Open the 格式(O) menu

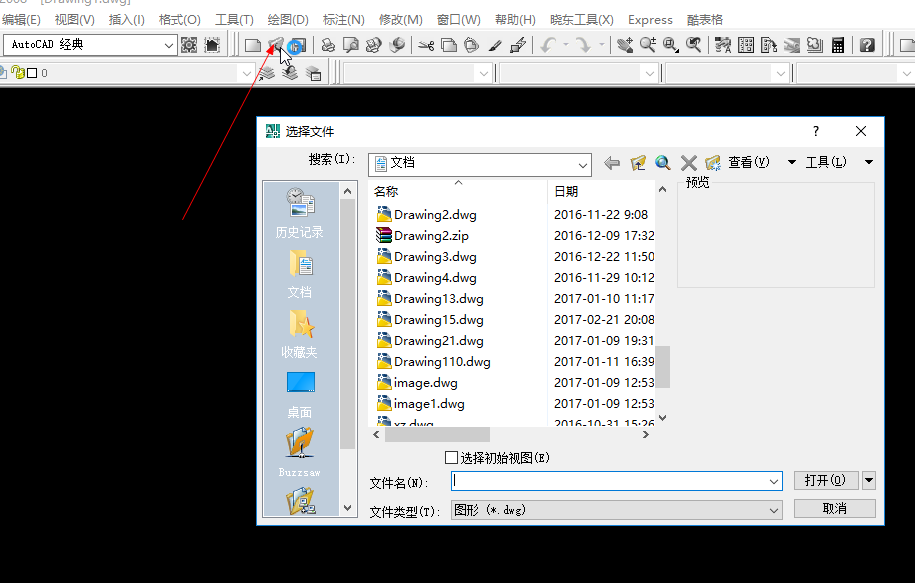coord(179,20)
